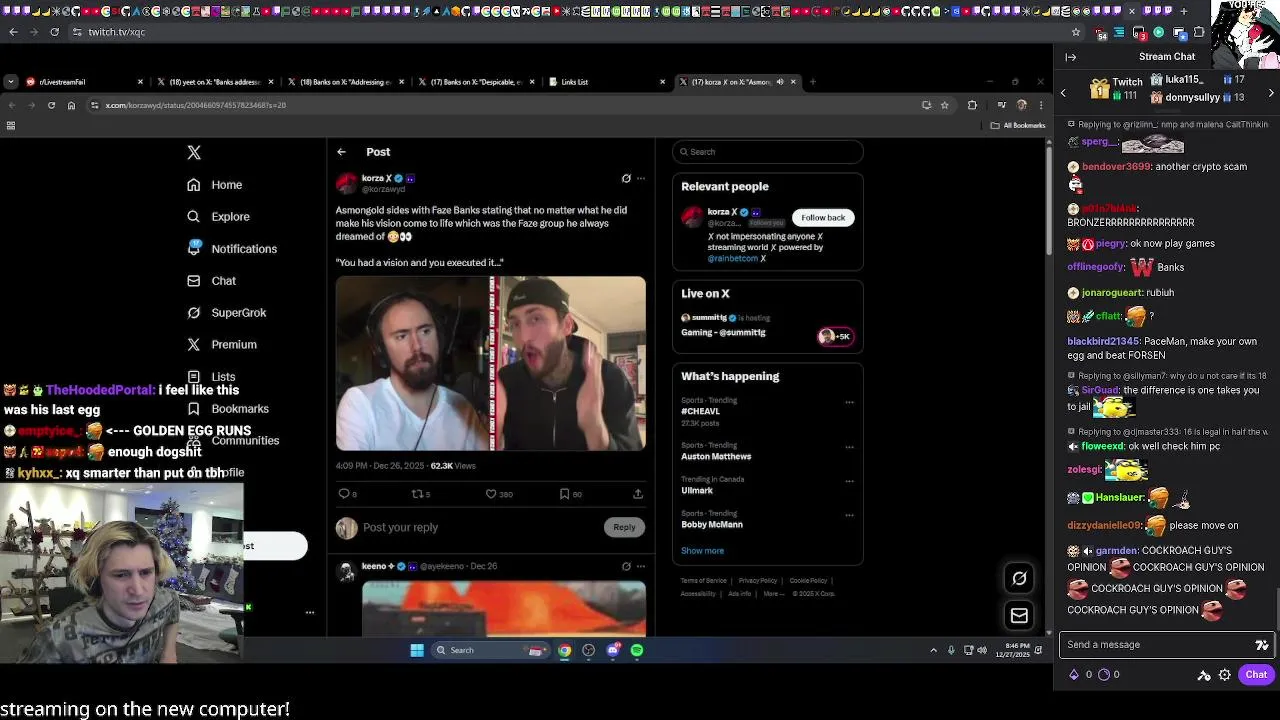Open Bookmarks in X sidebar
The image size is (1280, 720).
pyautogui.click(x=228, y=409)
